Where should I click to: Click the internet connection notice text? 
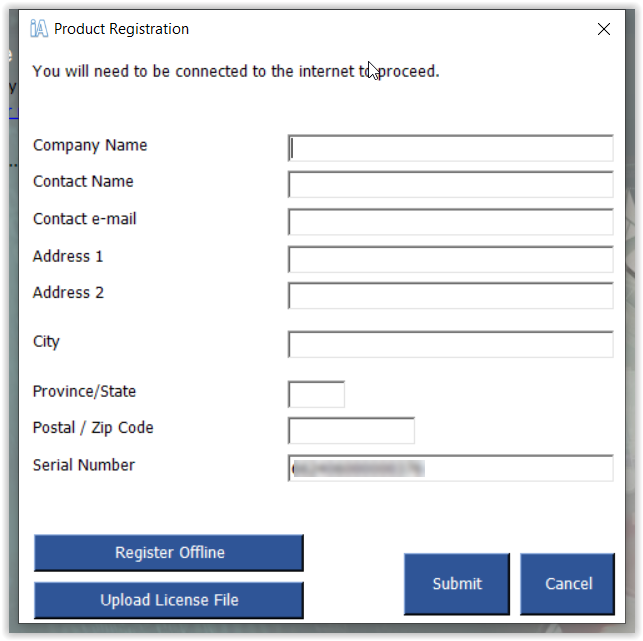click(236, 71)
